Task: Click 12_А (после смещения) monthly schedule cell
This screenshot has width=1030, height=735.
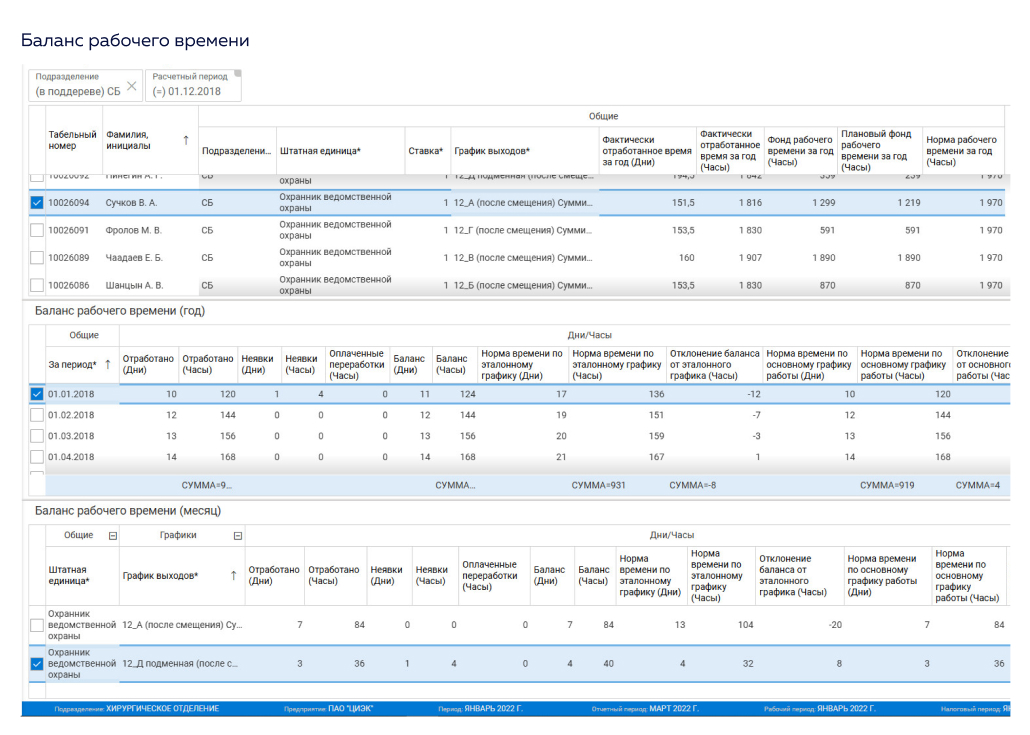Action: tap(182, 625)
